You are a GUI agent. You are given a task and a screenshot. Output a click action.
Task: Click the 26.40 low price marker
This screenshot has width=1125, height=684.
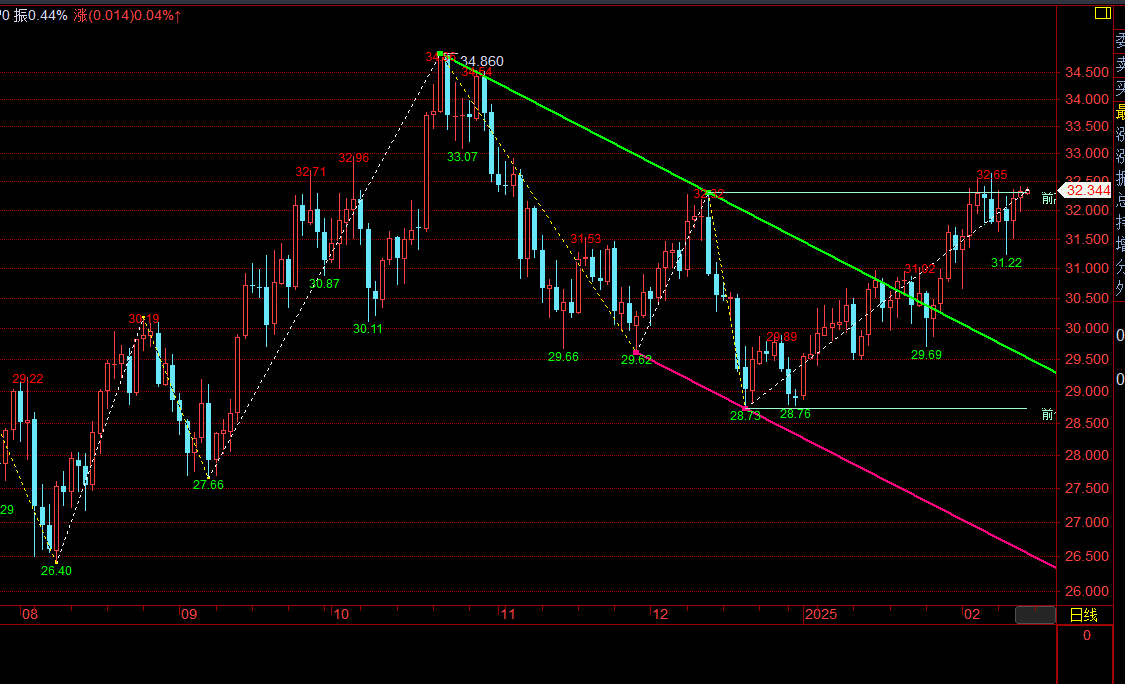pos(56,571)
